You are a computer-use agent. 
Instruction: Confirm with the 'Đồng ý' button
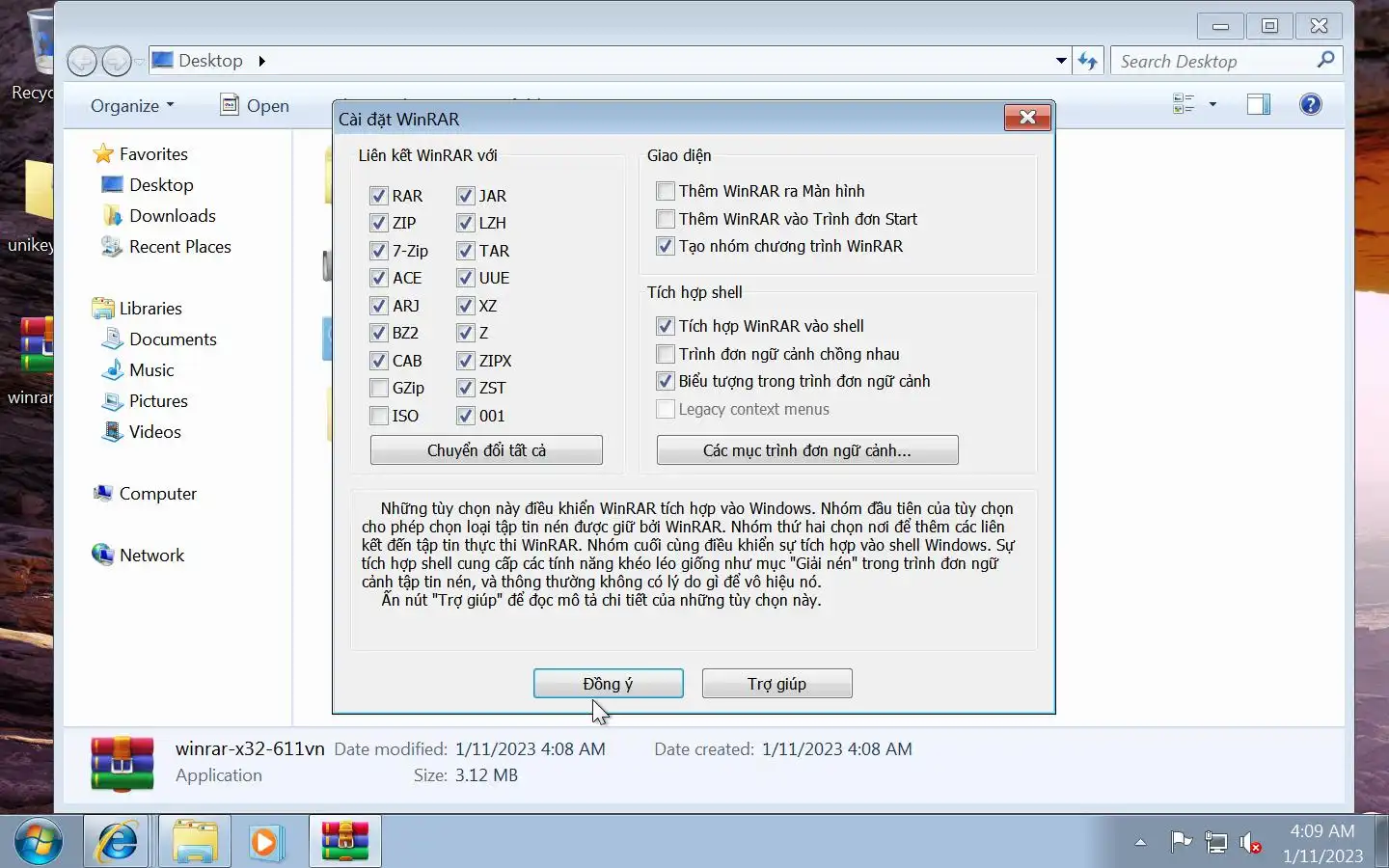point(609,684)
